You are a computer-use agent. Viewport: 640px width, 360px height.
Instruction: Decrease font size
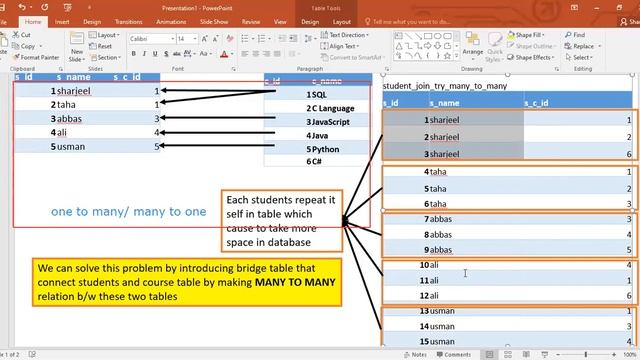pyautogui.click(x=215, y=39)
